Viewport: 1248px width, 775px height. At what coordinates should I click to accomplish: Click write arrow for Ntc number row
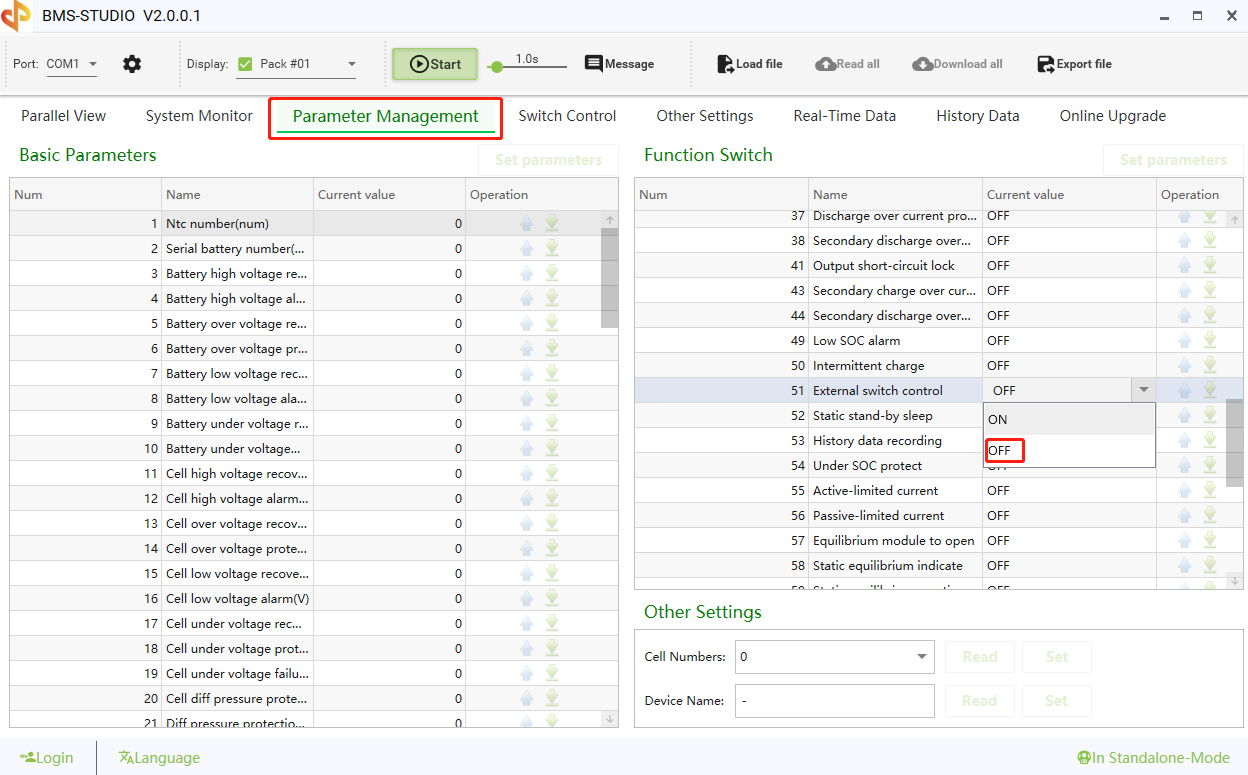[x=552, y=223]
